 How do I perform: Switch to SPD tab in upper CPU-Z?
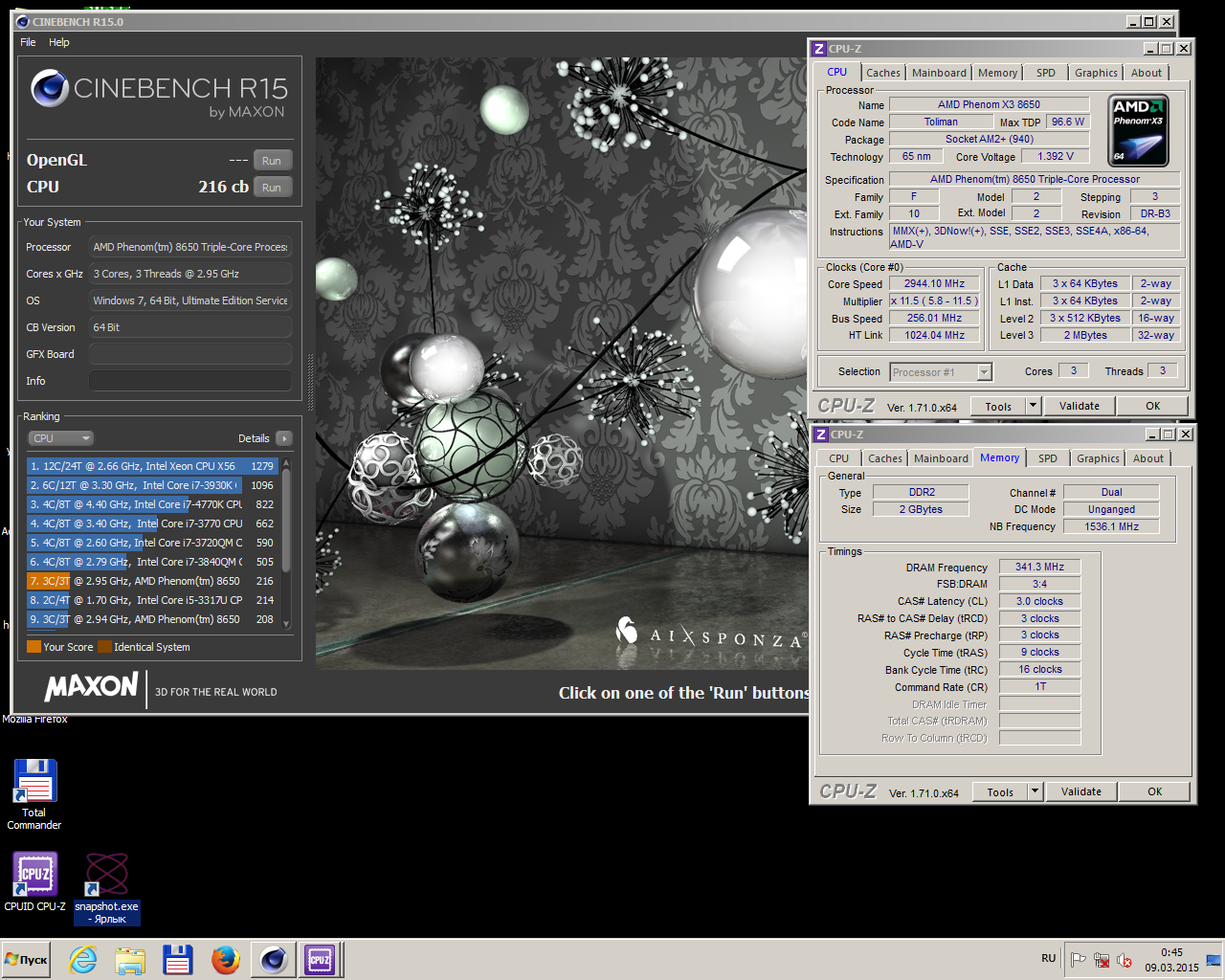(x=1046, y=73)
